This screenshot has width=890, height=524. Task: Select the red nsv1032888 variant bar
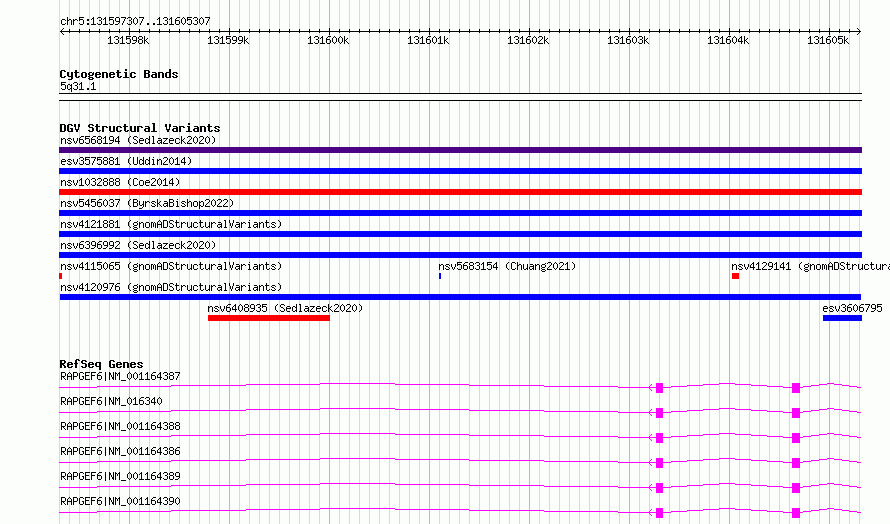point(460,192)
